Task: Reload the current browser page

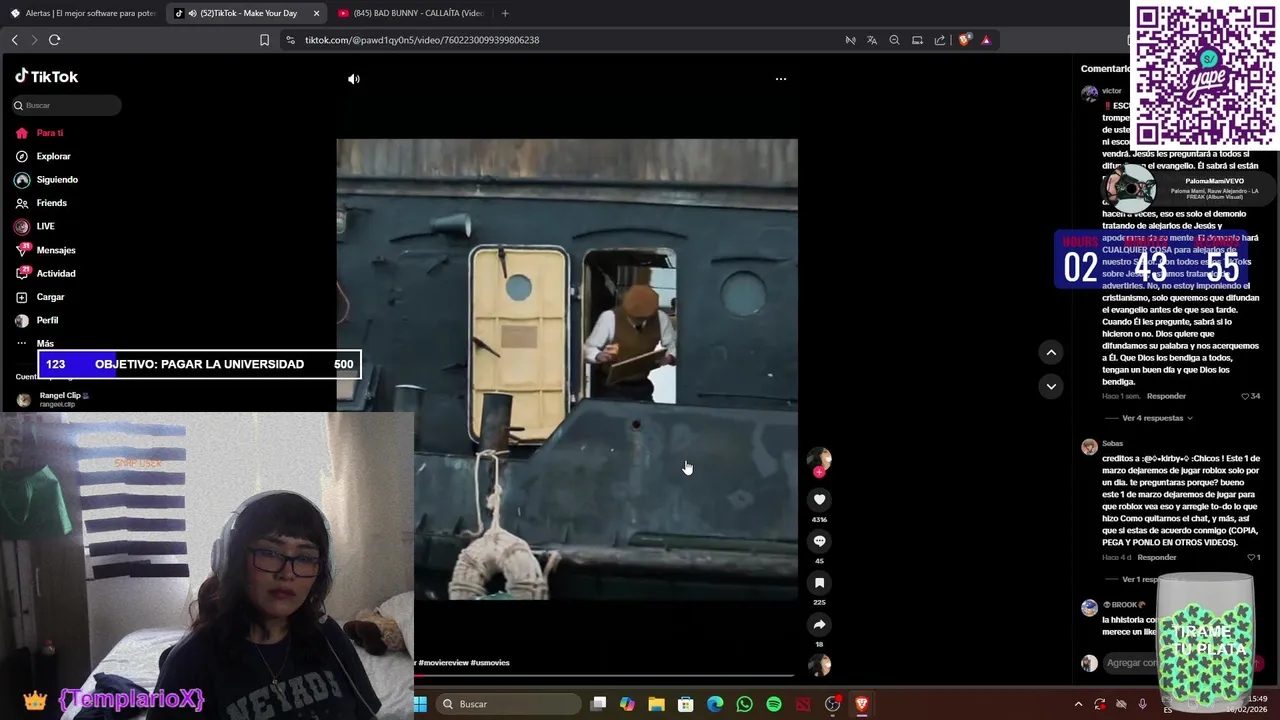Action: [54, 40]
